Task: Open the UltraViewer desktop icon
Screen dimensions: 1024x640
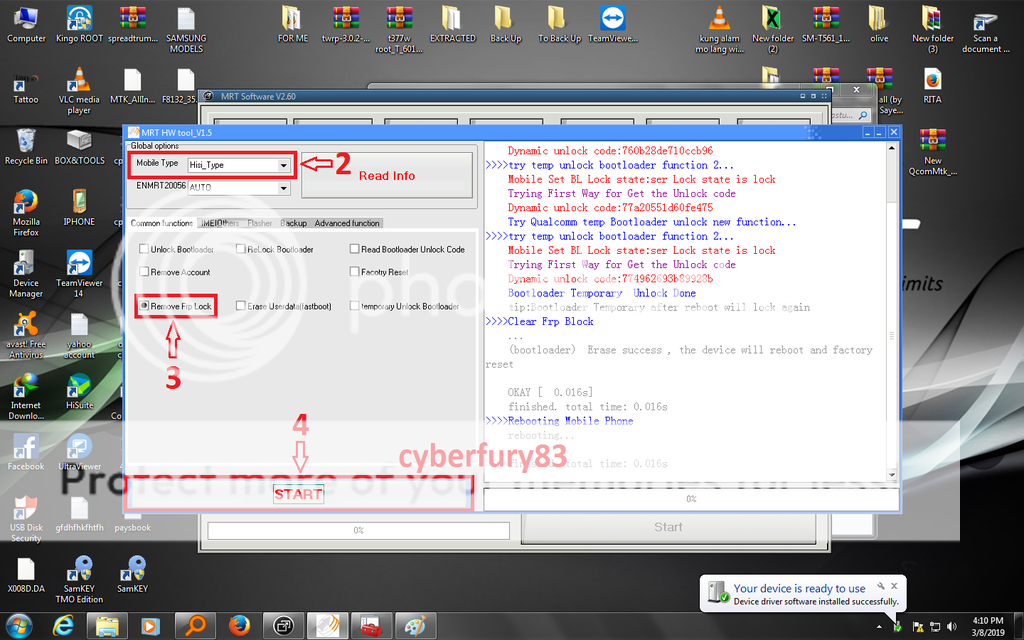Action: 79,448
